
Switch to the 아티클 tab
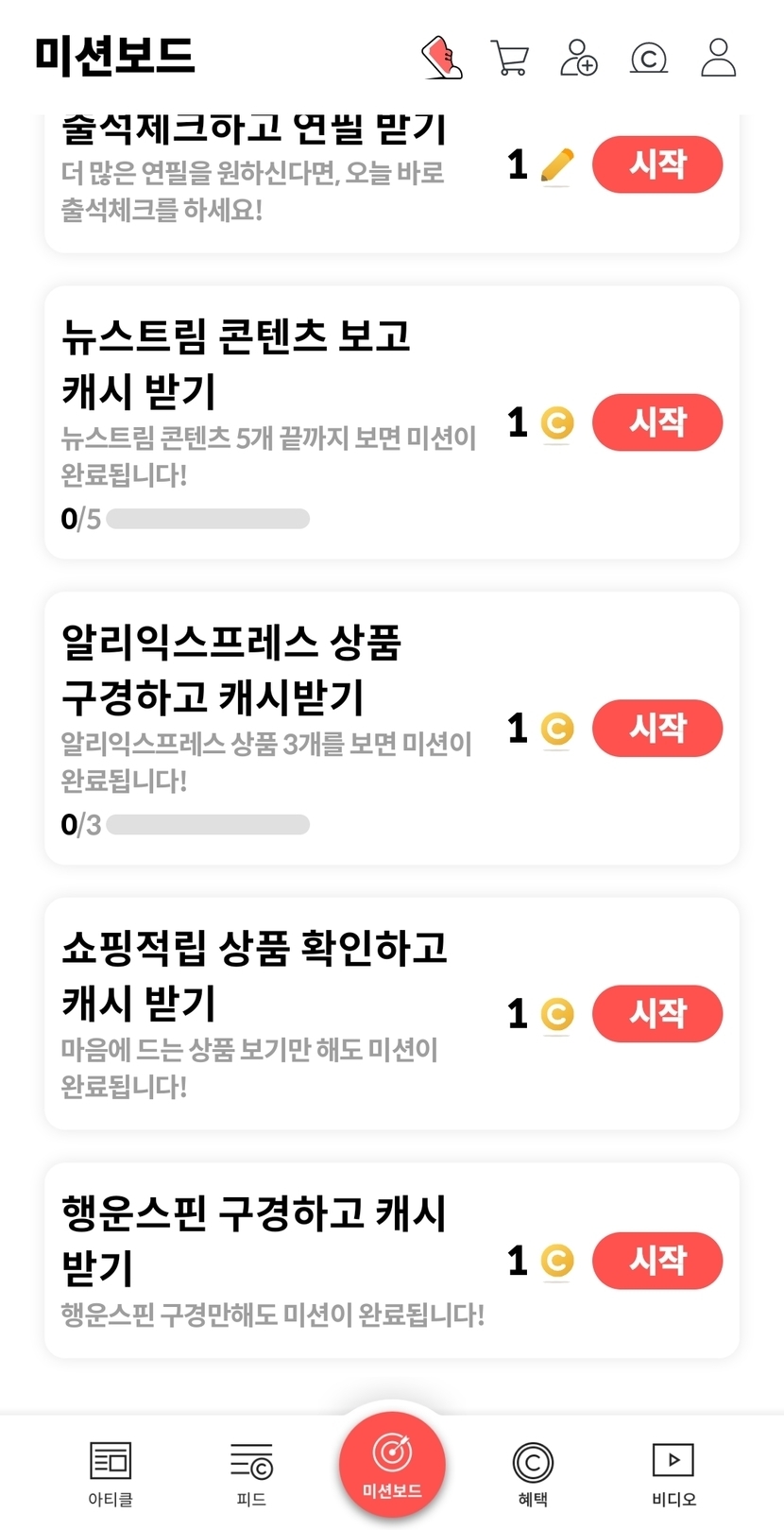click(111, 1472)
